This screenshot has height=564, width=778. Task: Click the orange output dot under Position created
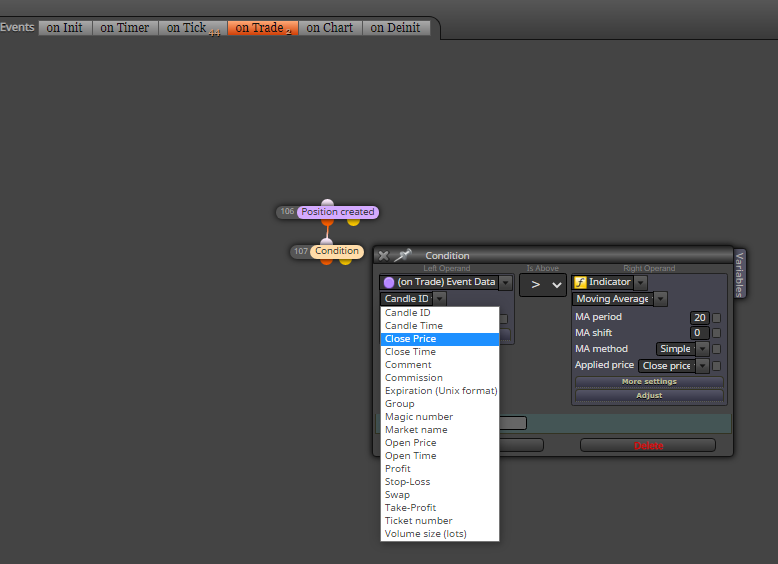(x=327, y=222)
